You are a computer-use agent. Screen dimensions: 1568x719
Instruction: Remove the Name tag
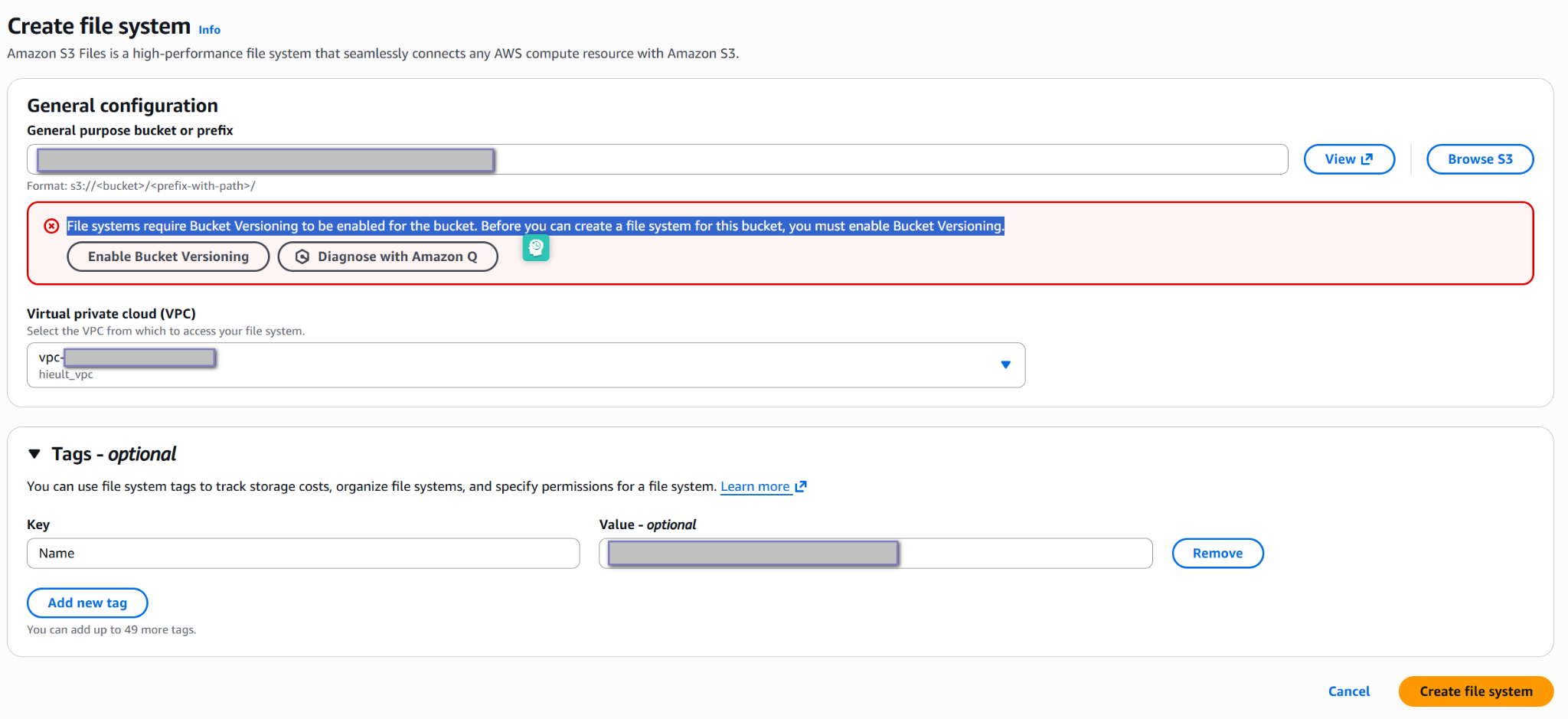pos(1217,554)
